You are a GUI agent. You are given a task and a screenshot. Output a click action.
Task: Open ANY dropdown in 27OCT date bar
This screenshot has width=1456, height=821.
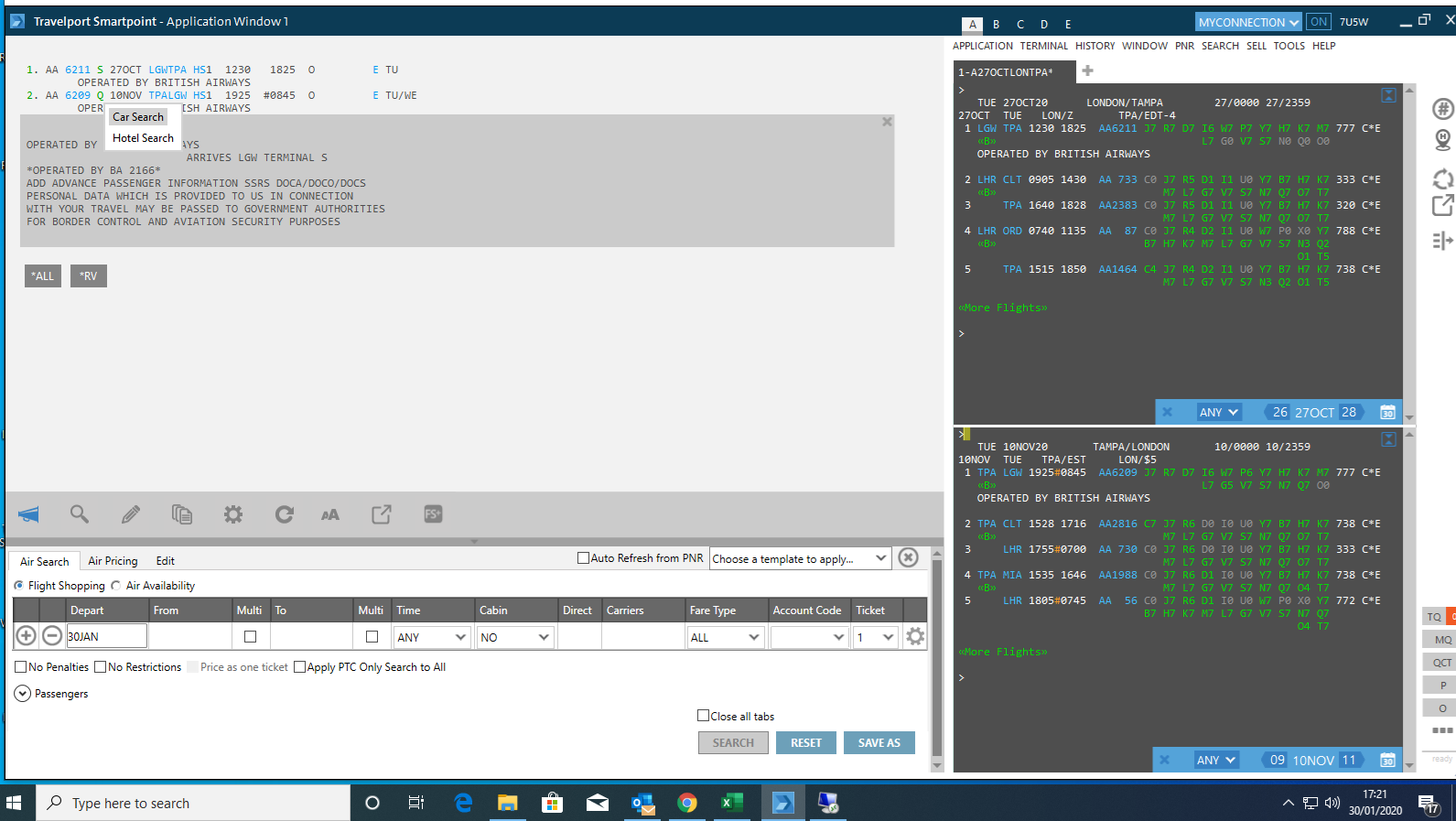point(1218,413)
